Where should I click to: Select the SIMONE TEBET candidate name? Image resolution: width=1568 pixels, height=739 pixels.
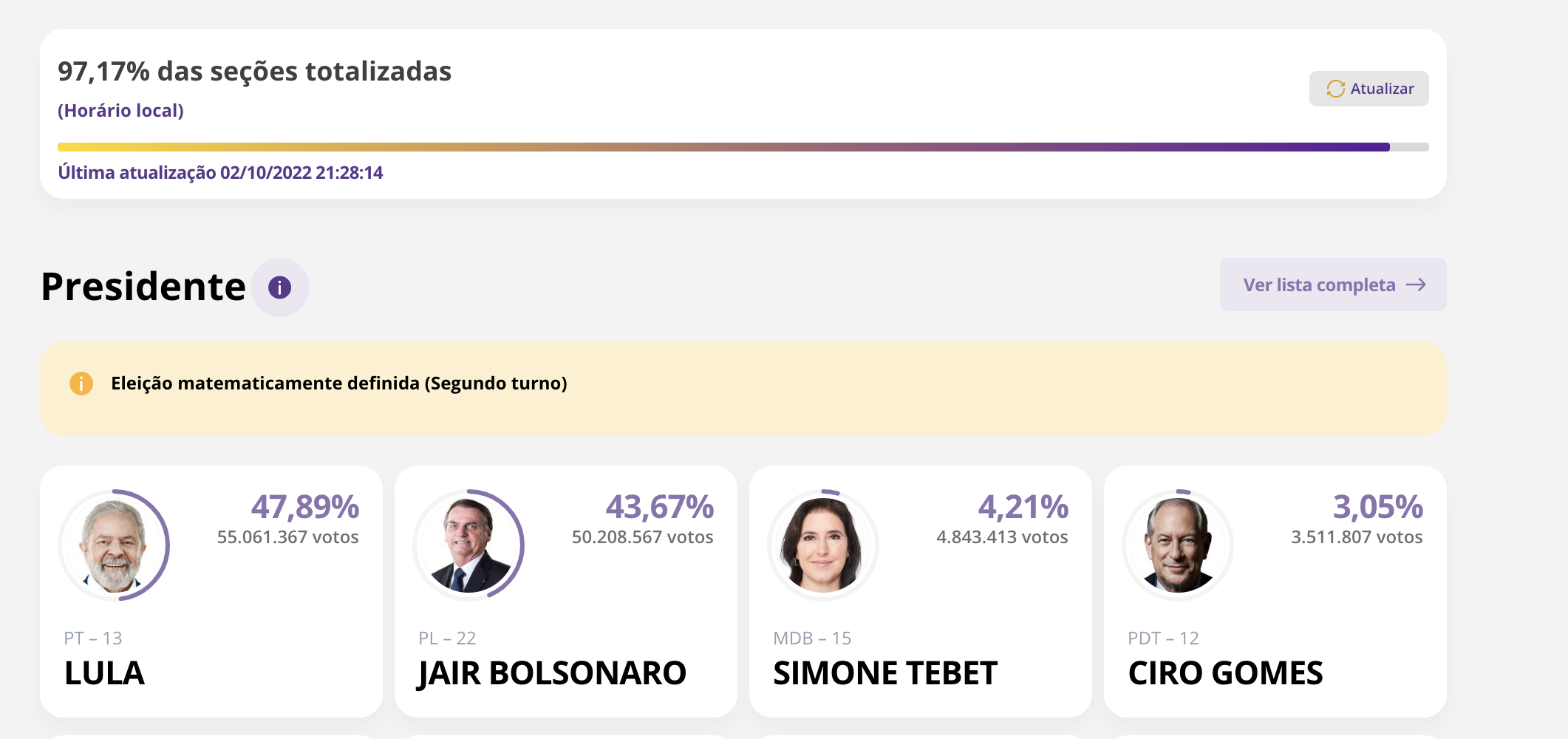[x=885, y=673]
